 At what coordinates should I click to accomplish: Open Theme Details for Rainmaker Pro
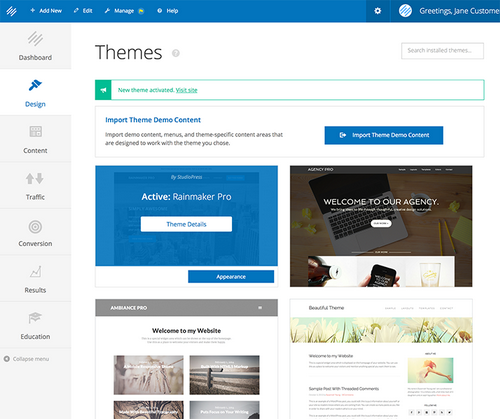pyautogui.click(x=186, y=224)
